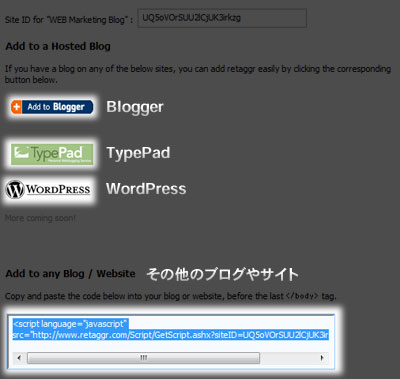This screenshot has width=400, height=379.
Task: Click the code box left scroll arrow
Action: pyautogui.click(x=19, y=358)
